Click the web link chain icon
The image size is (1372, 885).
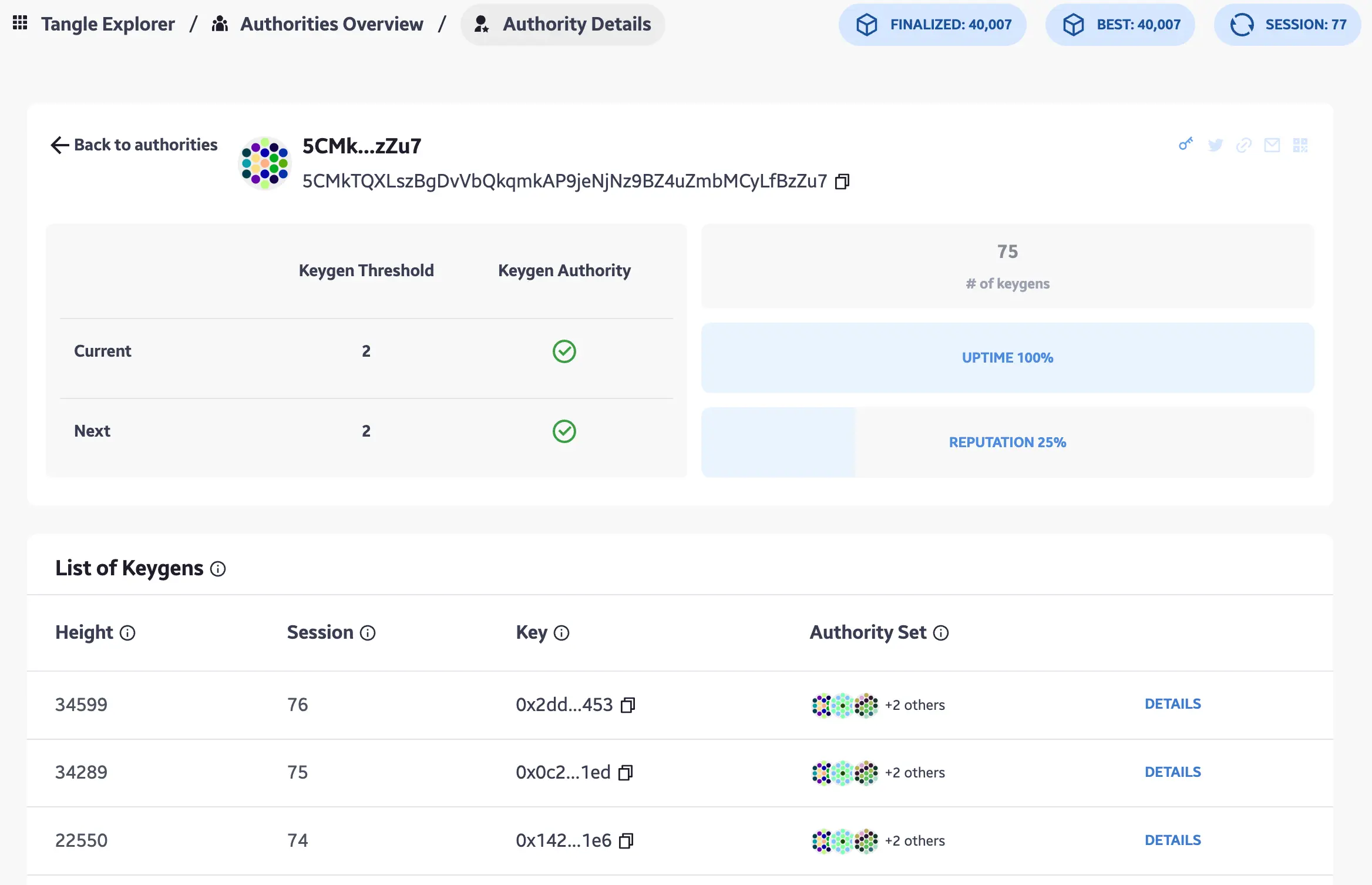(1244, 145)
